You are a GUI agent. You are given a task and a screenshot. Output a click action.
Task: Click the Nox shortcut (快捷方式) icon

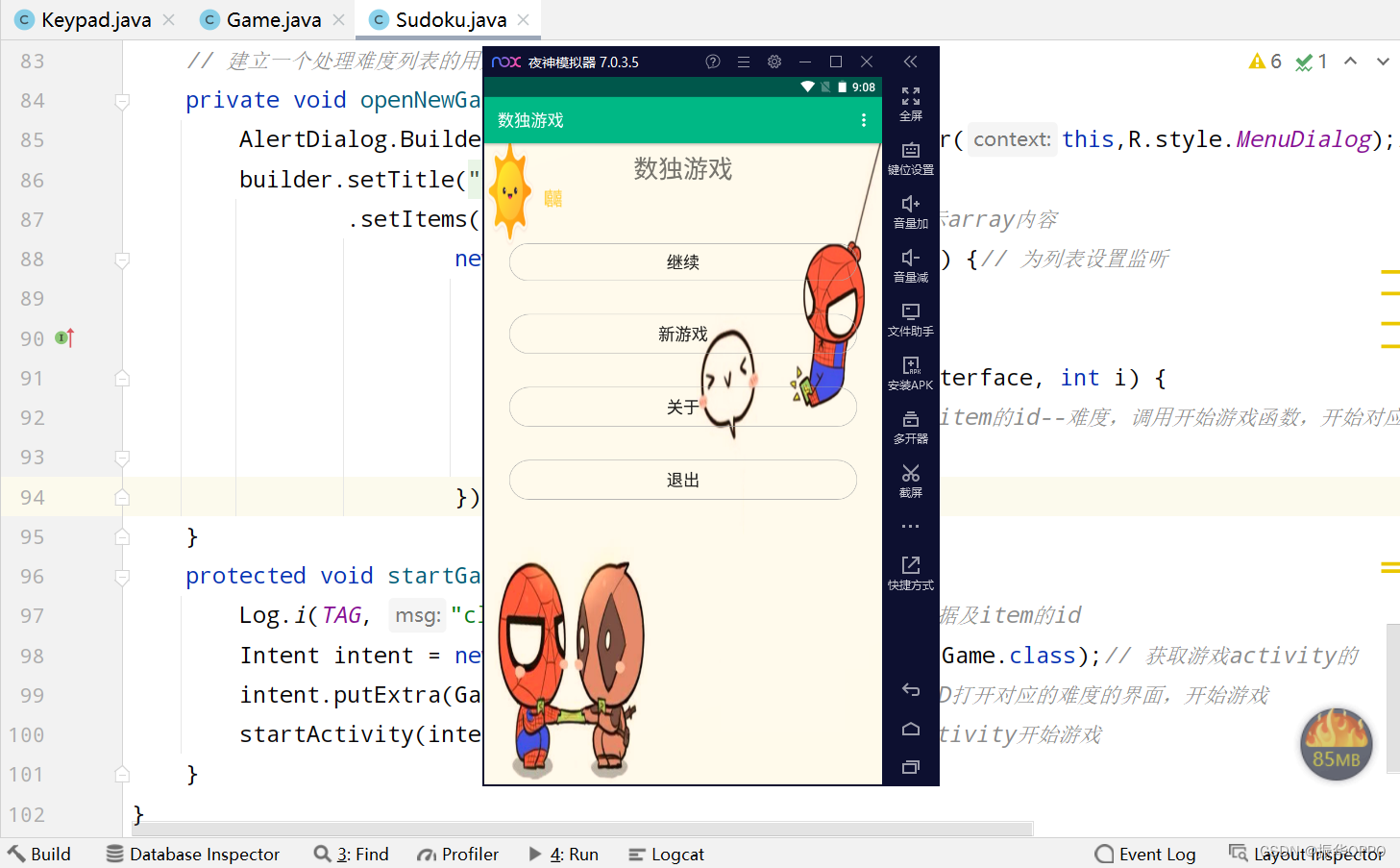pos(911,572)
